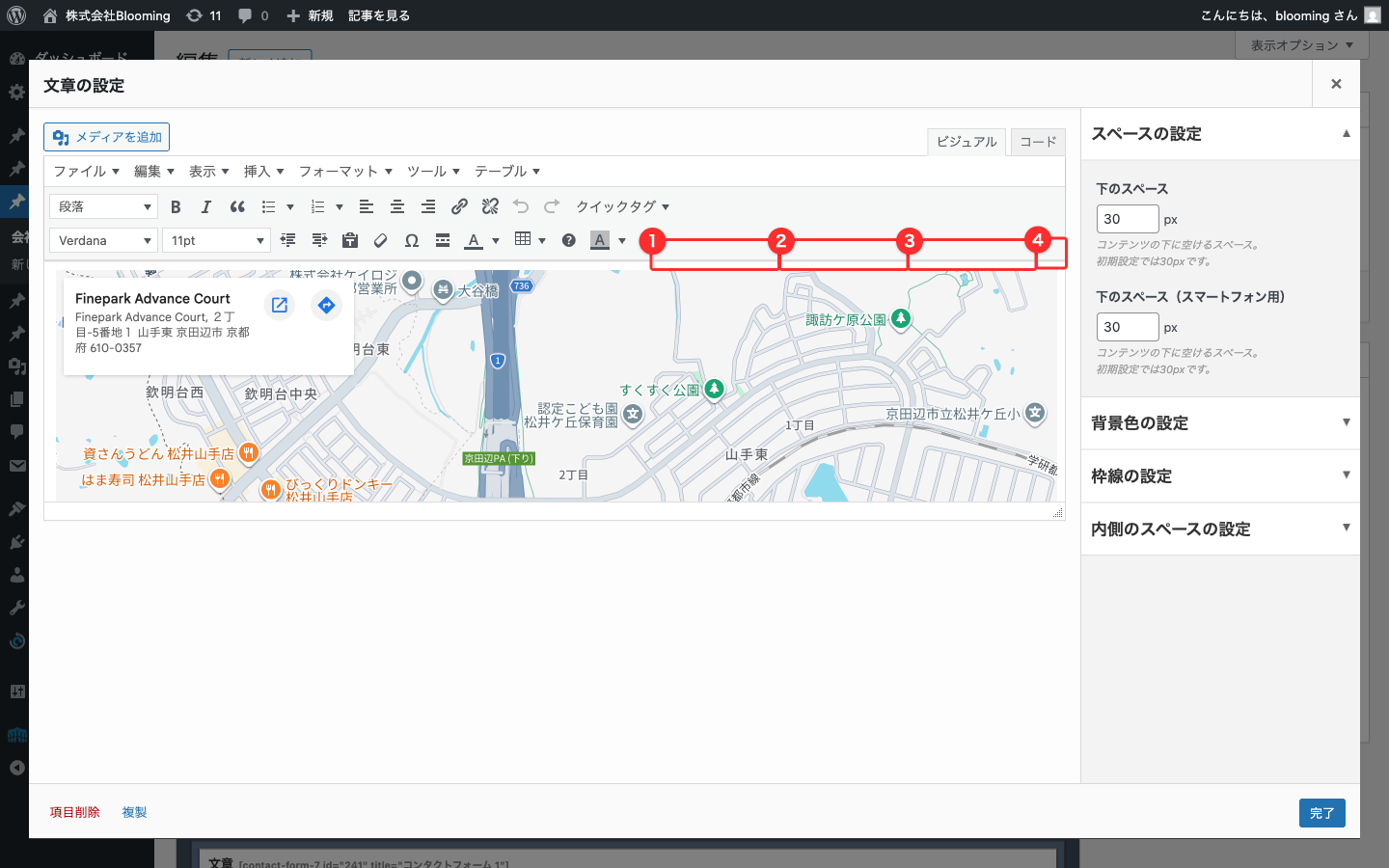1389x868 pixels.
Task: Clear formatting with the eraser icon
Action: point(381,240)
